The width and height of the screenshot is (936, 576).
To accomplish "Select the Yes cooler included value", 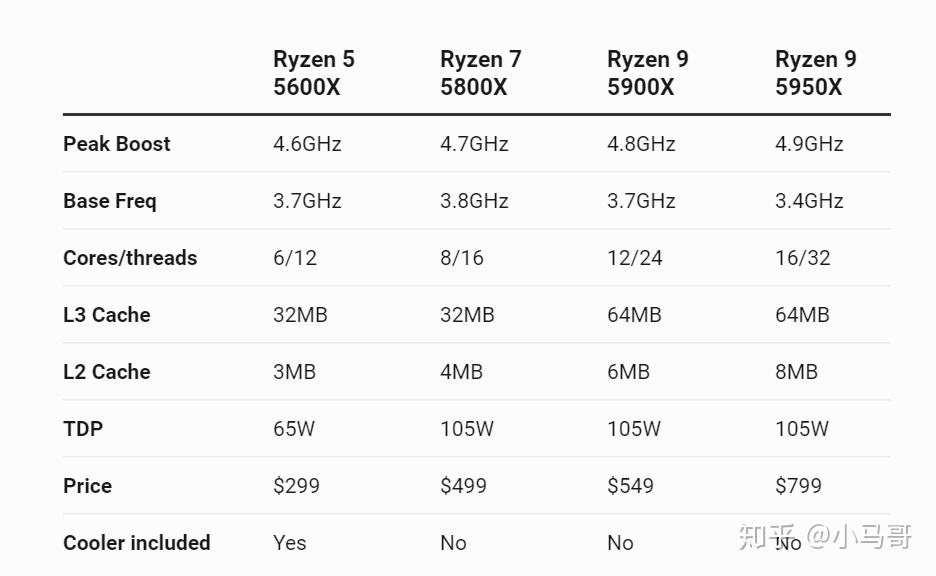I will 290,543.
